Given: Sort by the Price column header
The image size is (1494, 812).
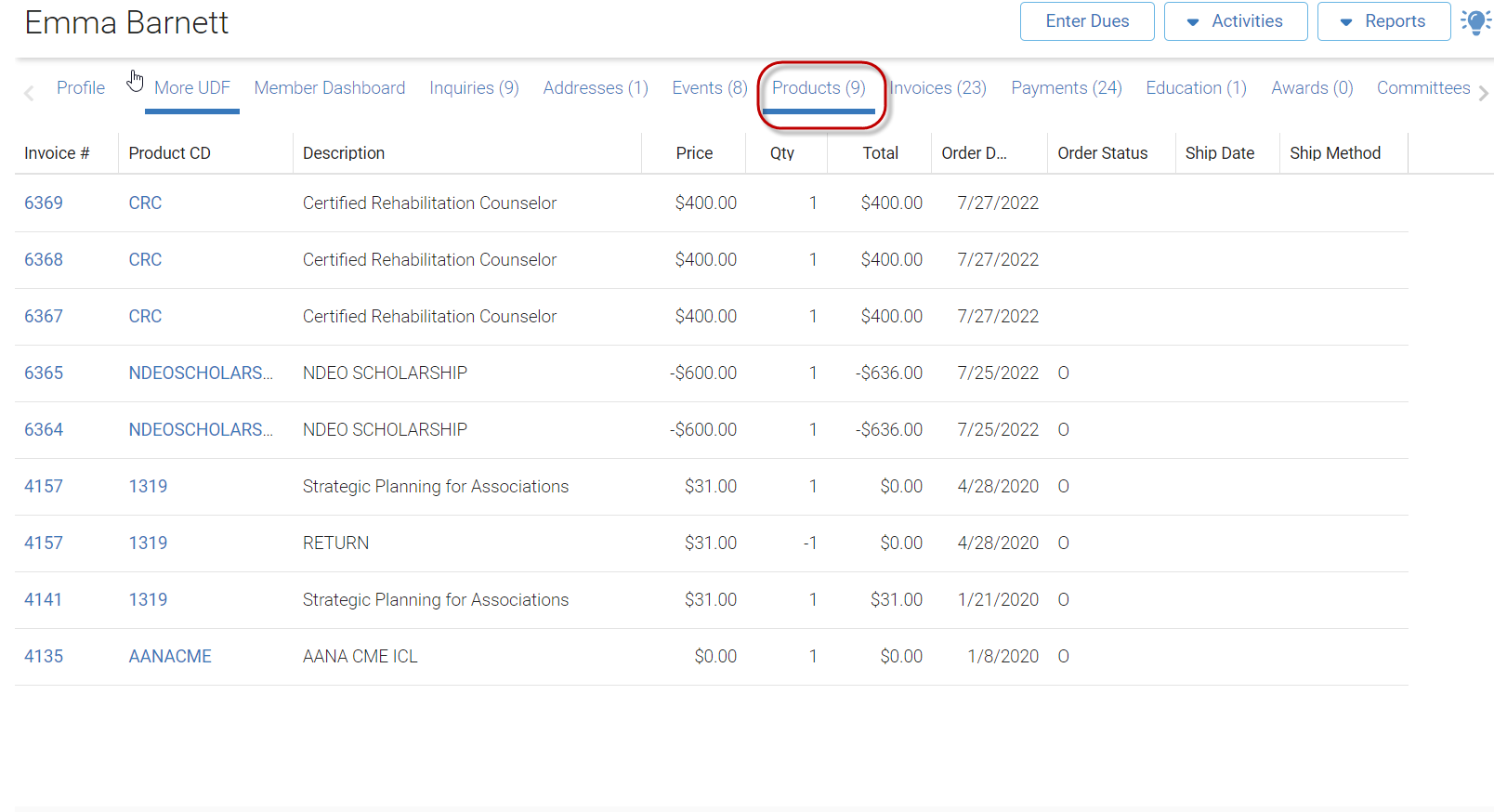Looking at the screenshot, I should [x=694, y=153].
